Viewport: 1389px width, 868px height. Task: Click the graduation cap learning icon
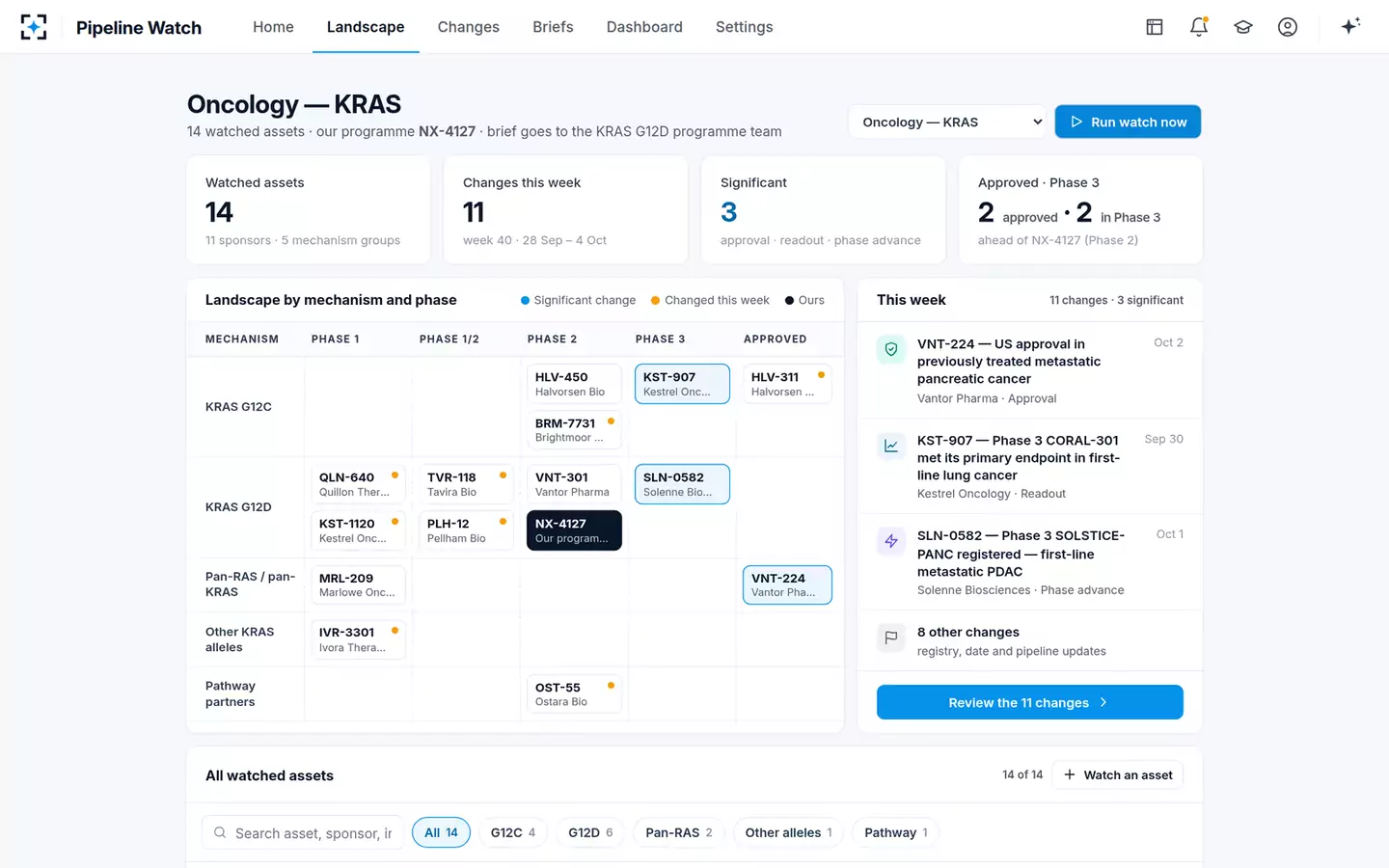point(1243,27)
